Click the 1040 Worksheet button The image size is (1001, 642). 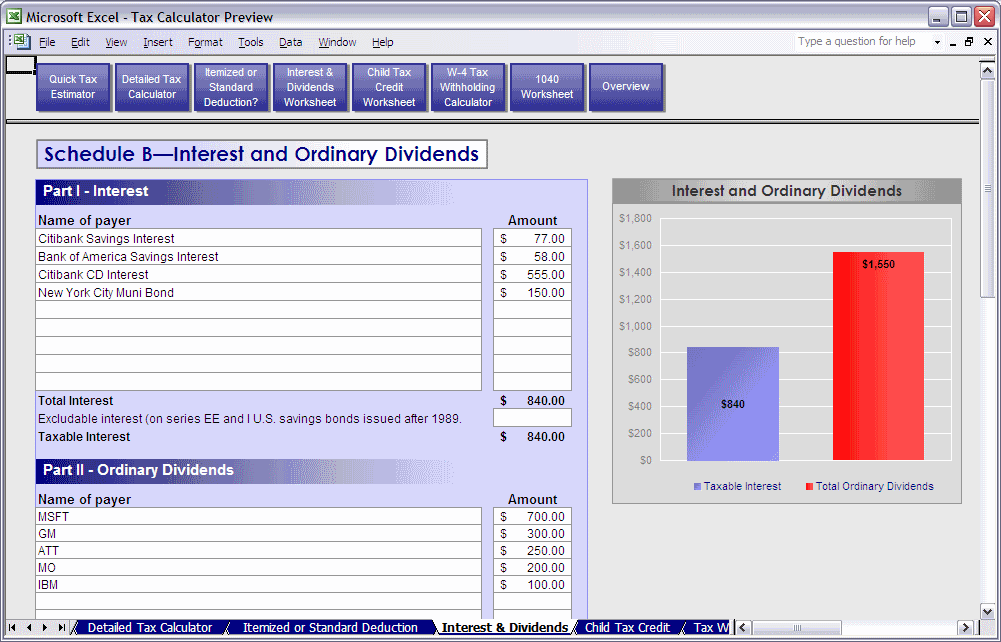coord(547,87)
